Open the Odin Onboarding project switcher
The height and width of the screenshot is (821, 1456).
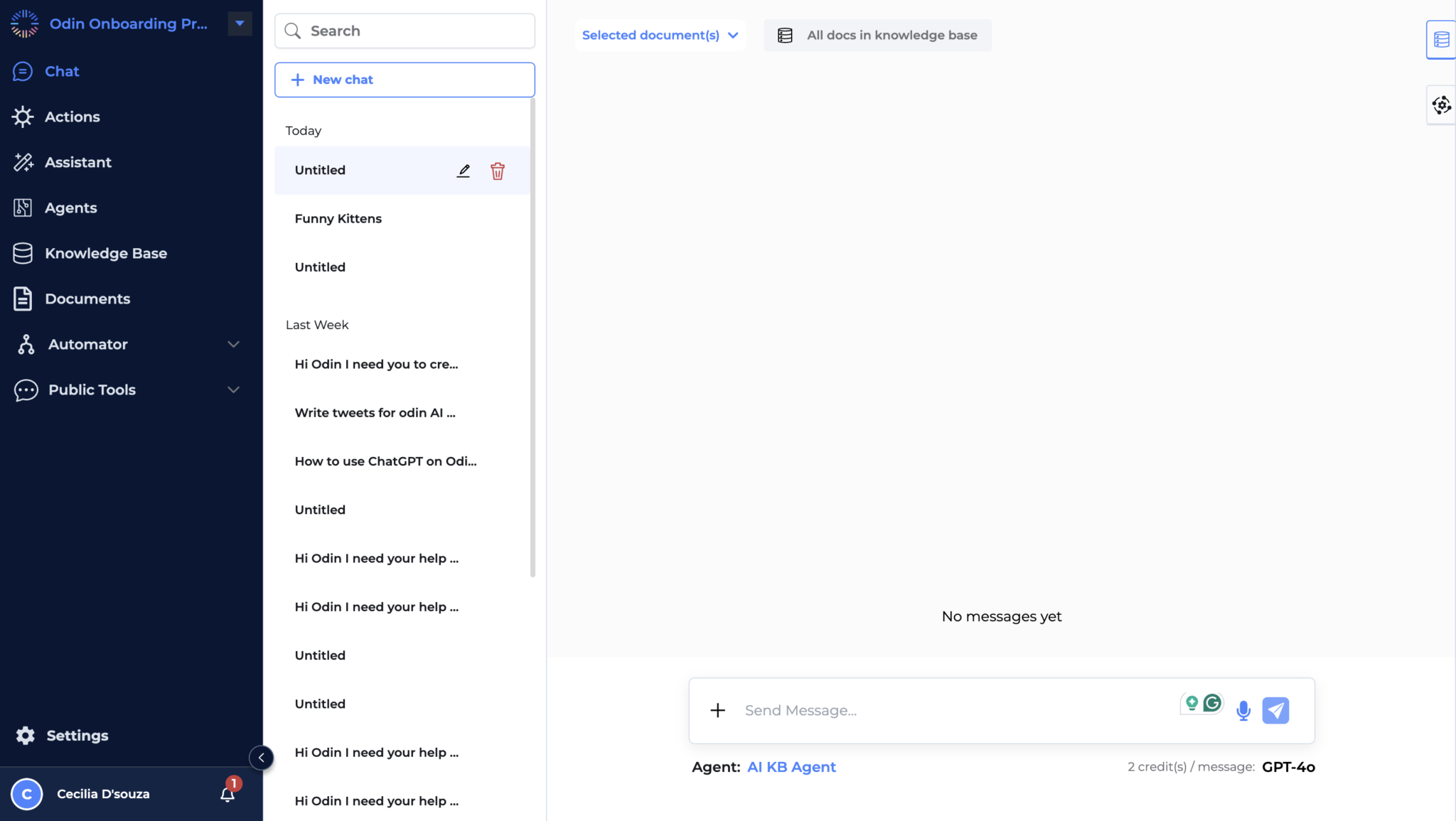[x=239, y=23]
